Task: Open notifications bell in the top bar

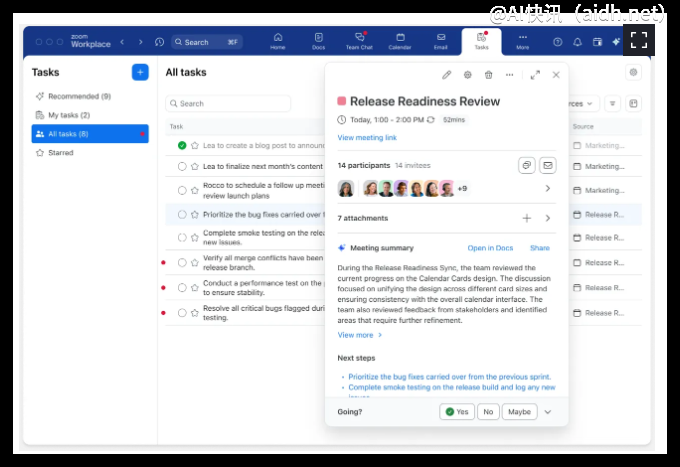Action: point(577,42)
